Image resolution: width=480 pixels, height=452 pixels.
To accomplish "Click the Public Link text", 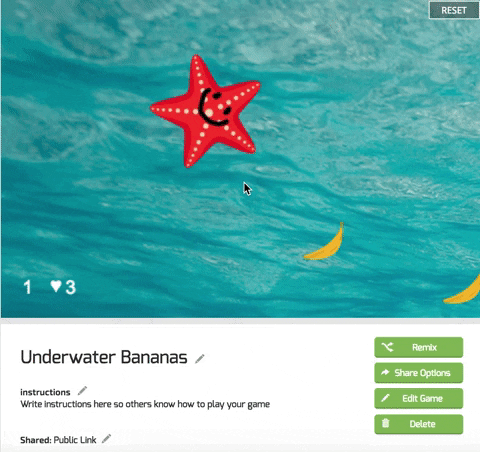I will pos(75,440).
